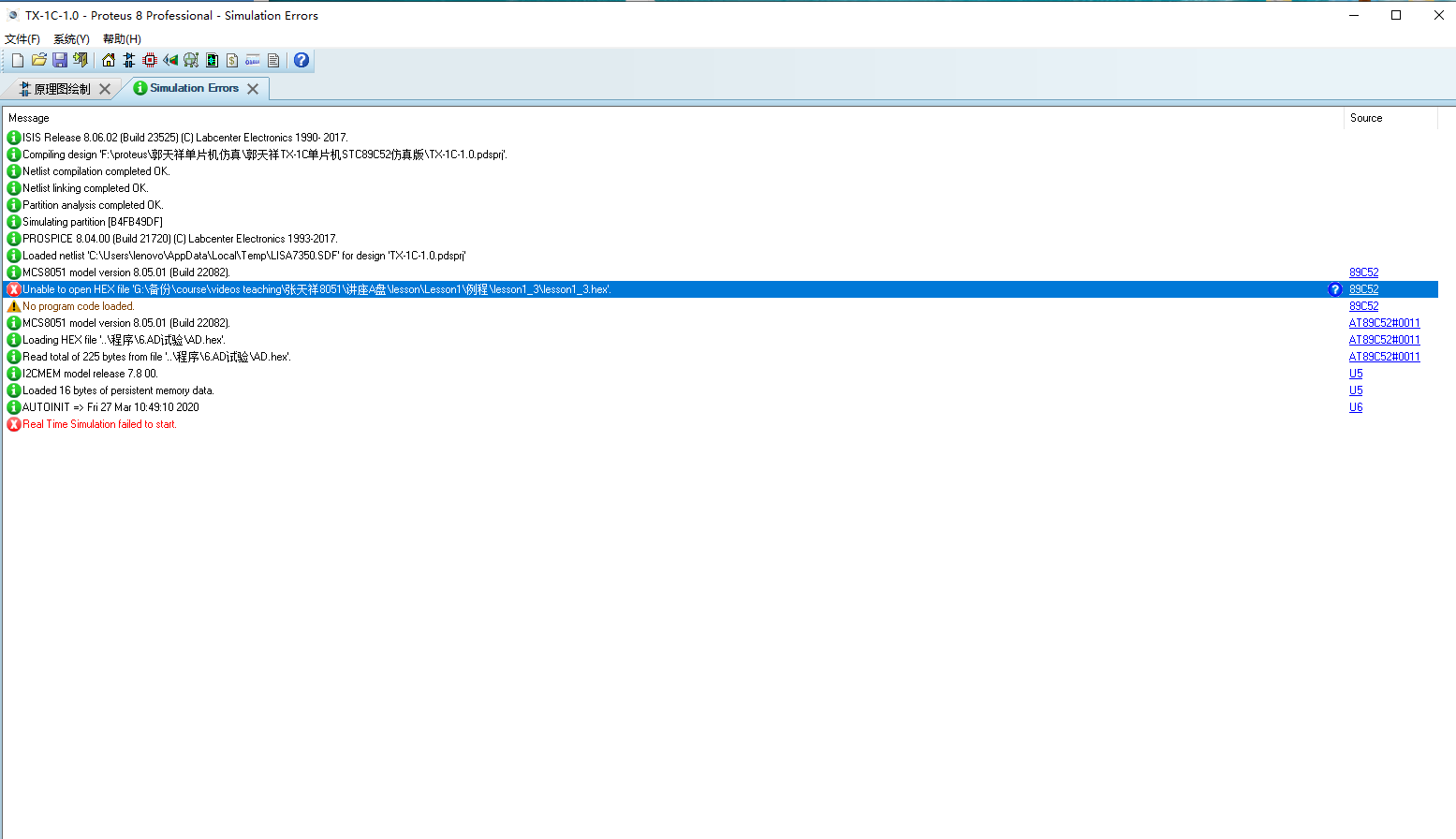Click the help icon on the selected error row
Image resolution: width=1456 pixels, height=839 pixels.
point(1335,289)
